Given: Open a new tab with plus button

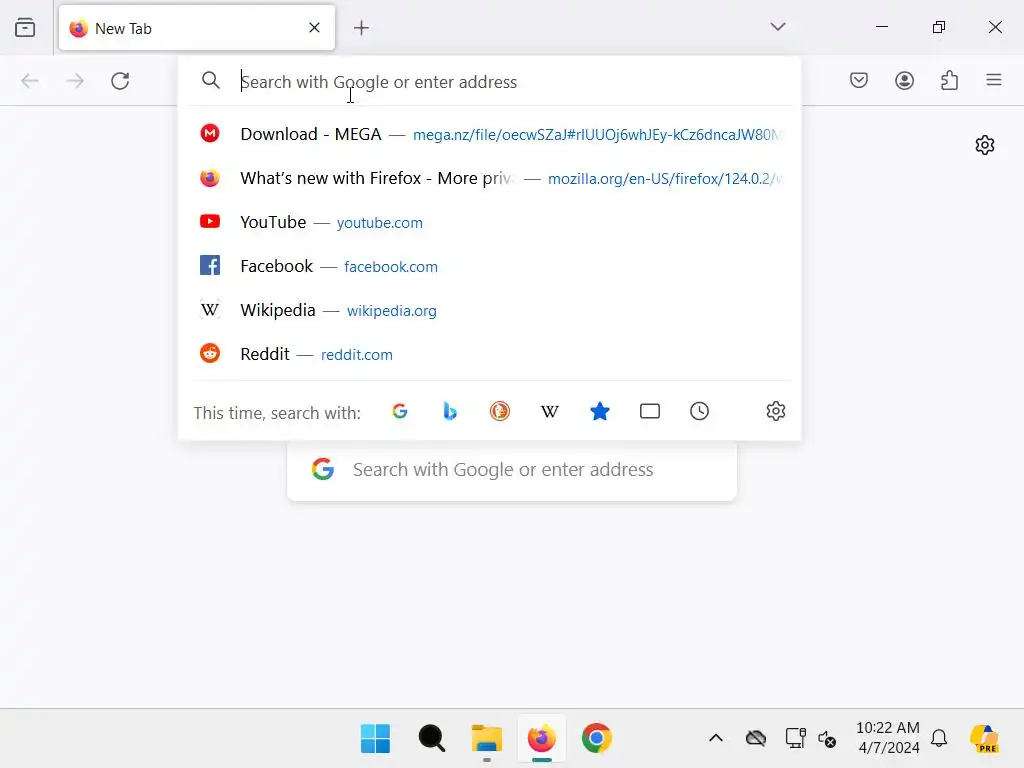Looking at the screenshot, I should coord(361,27).
